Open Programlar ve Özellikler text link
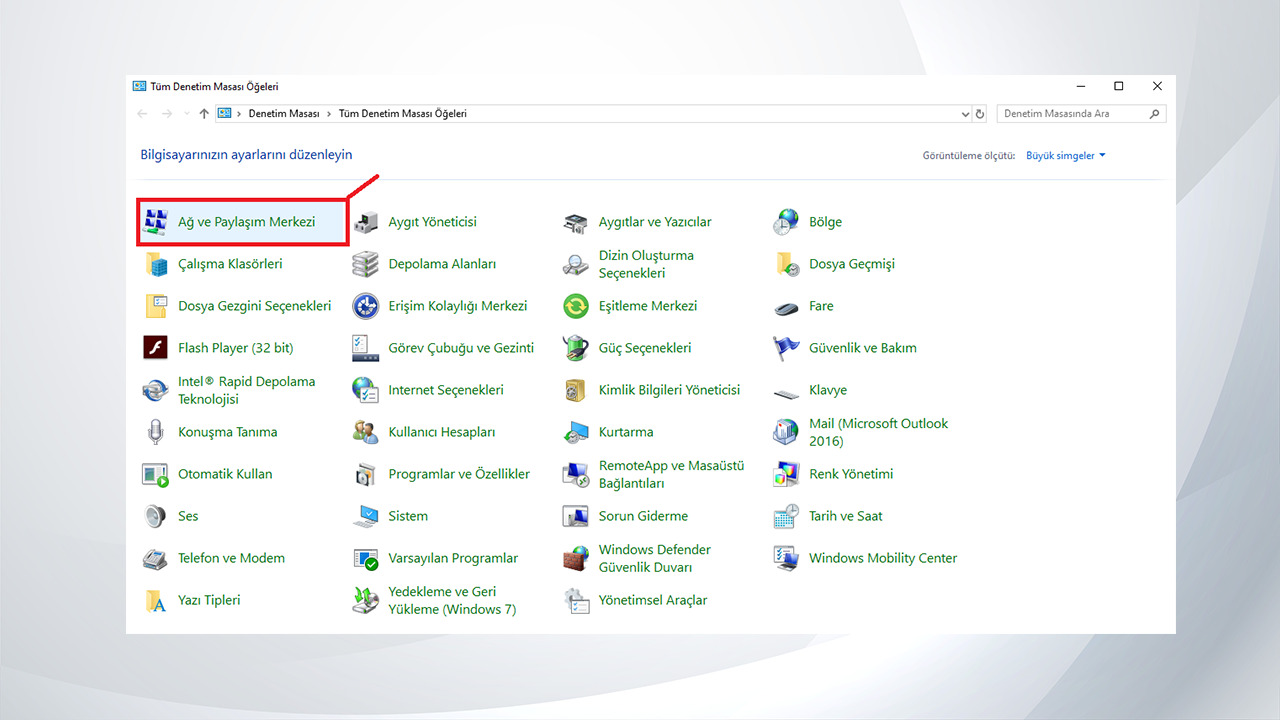 pos(459,474)
